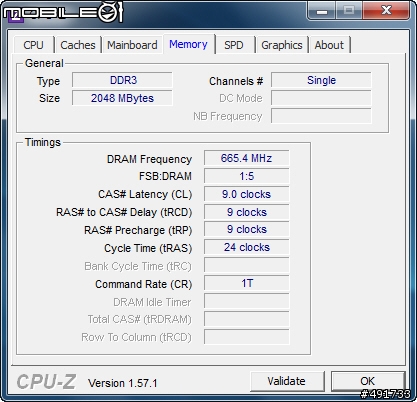This screenshot has height=402, width=417.
Task: Click the empty DC Mode field
Action: coord(321,98)
